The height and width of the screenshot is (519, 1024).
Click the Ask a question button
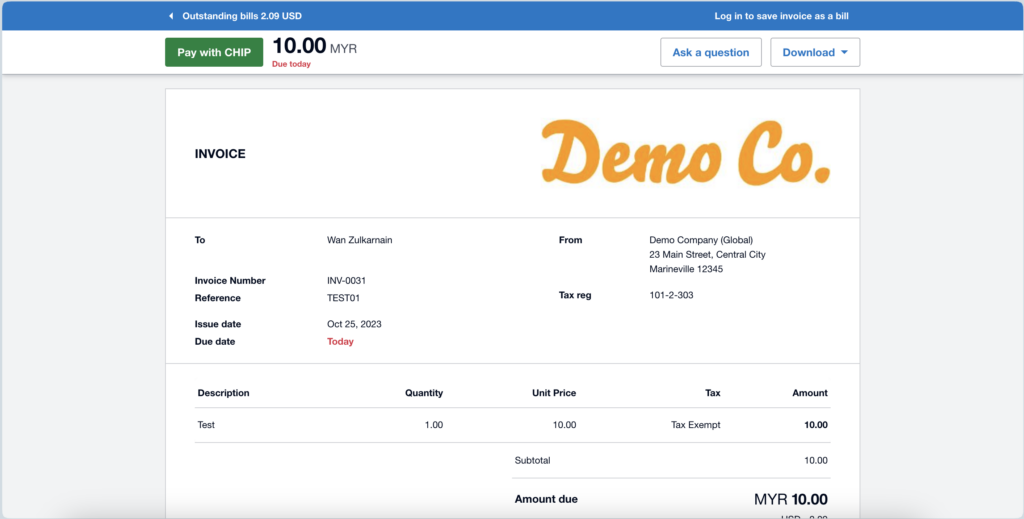click(711, 52)
